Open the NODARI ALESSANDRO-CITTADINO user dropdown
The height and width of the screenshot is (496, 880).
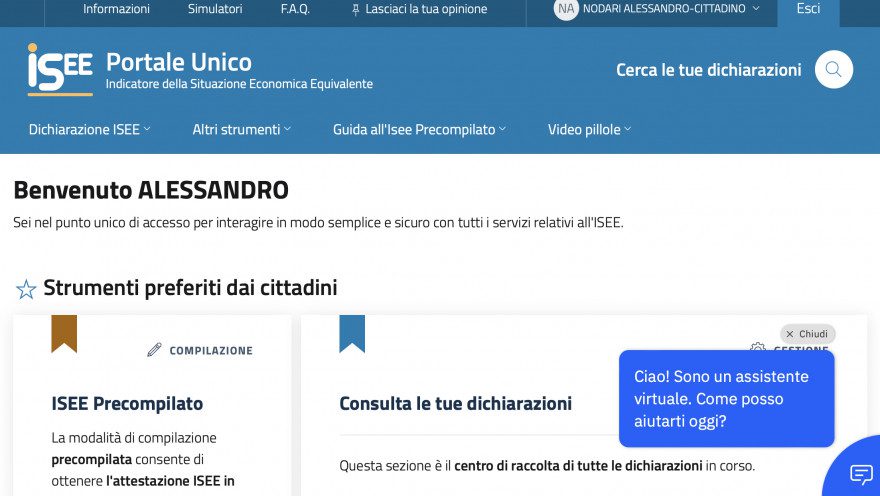click(x=671, y=9)
